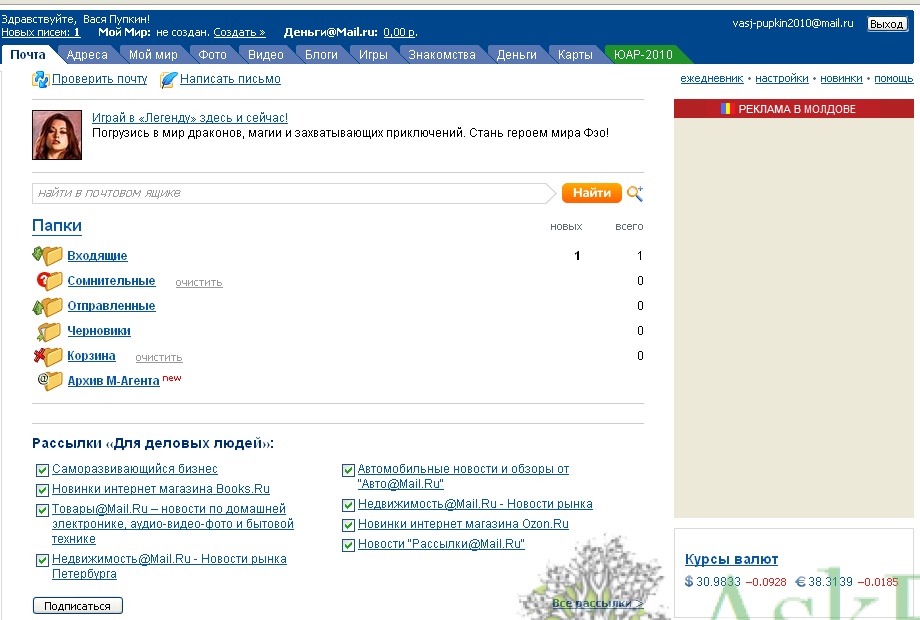Click the euro rate 38.3139 value
Screen dimensions: 920x620
click(x=830, y=582)
